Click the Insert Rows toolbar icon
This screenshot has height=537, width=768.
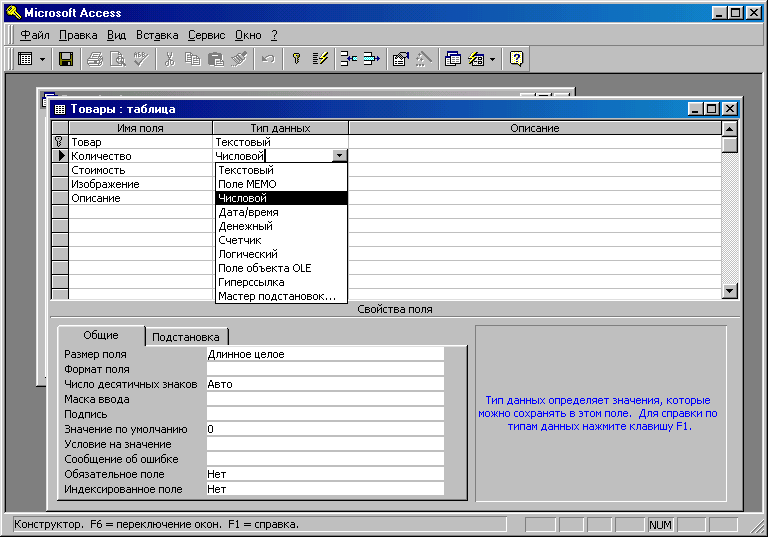click(348, 59)
